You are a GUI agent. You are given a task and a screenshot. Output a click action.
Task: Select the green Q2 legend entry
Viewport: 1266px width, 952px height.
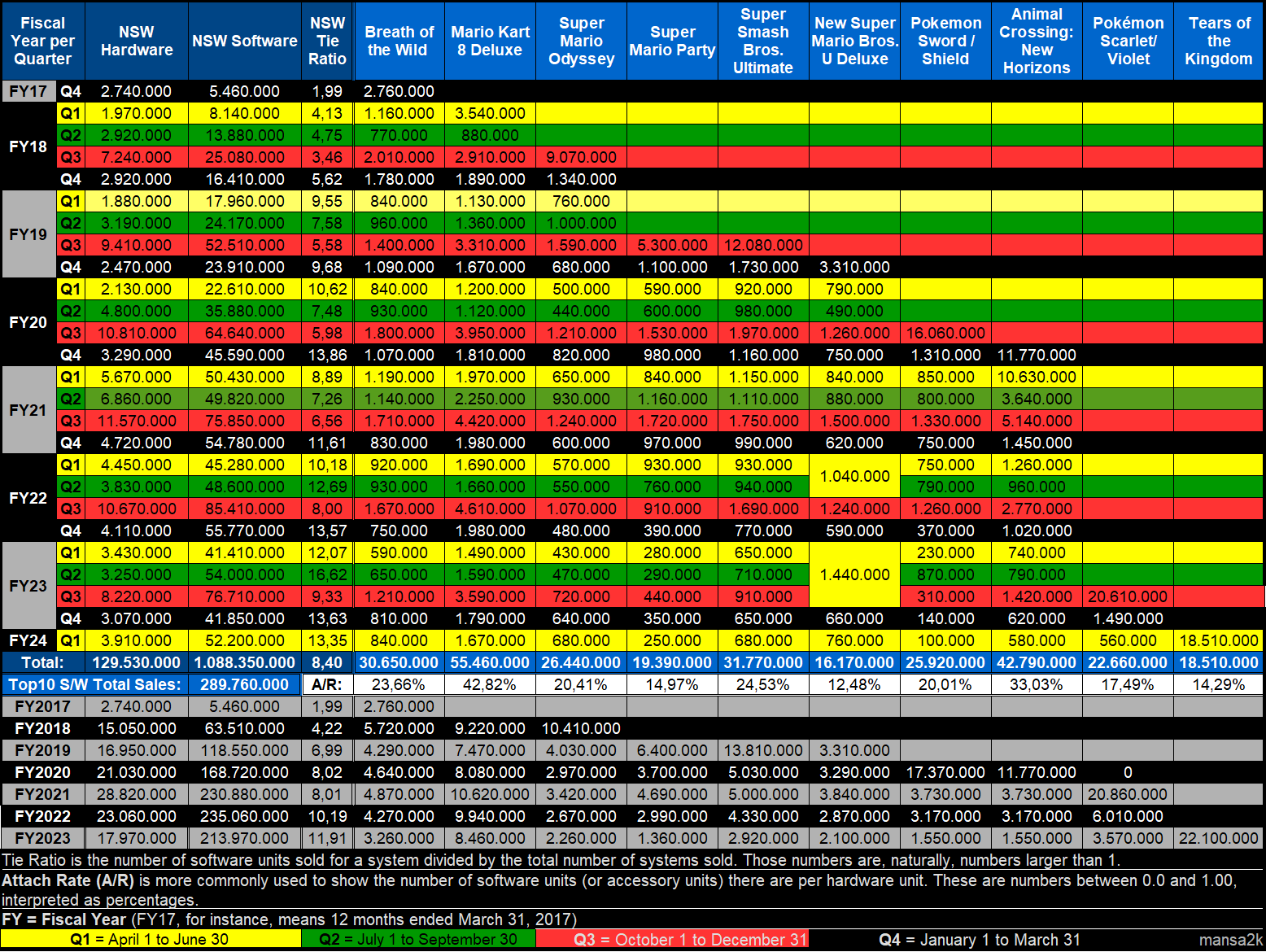point(418,940)
